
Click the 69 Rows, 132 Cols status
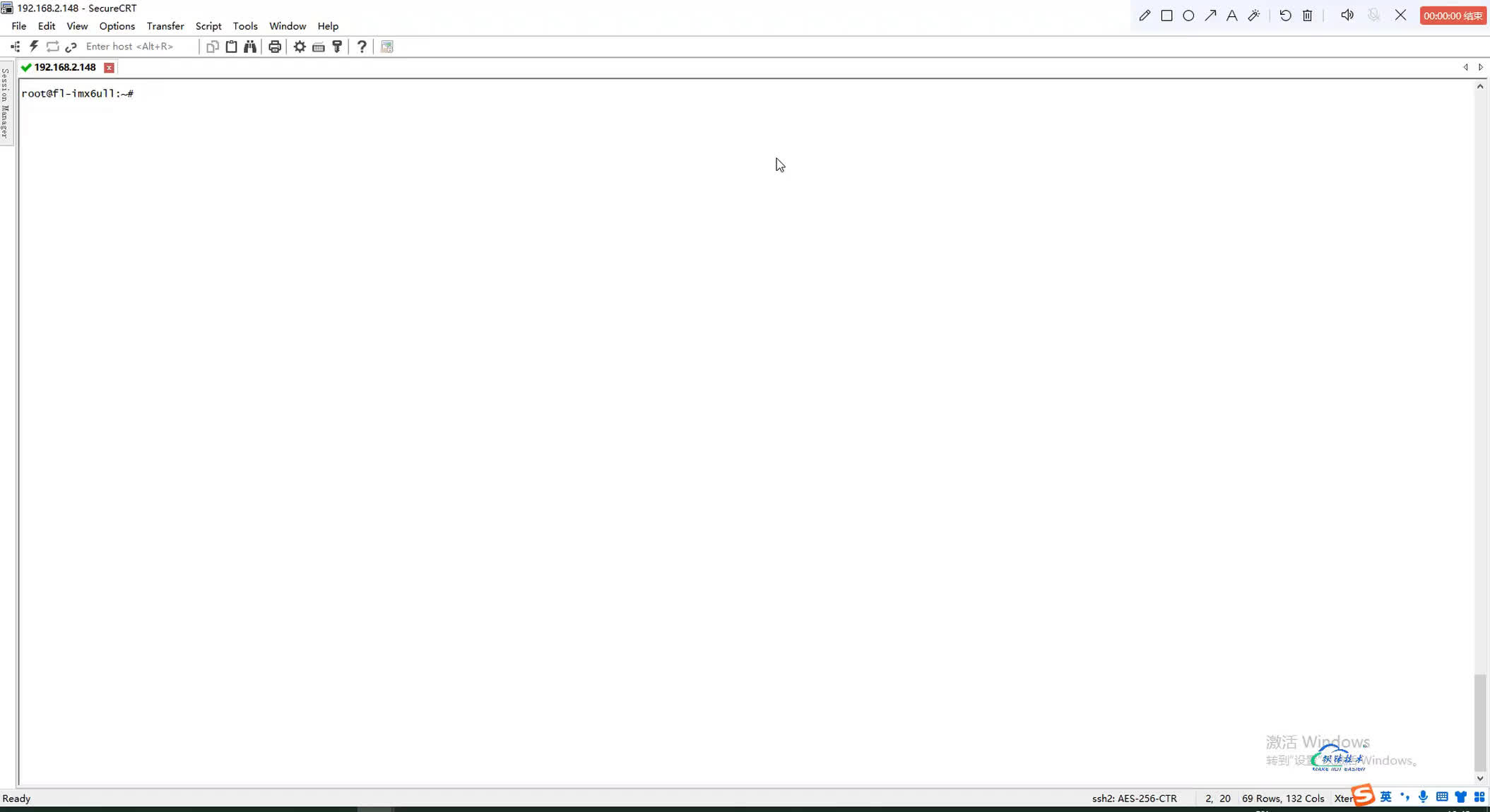click(x=1283, y=799)
